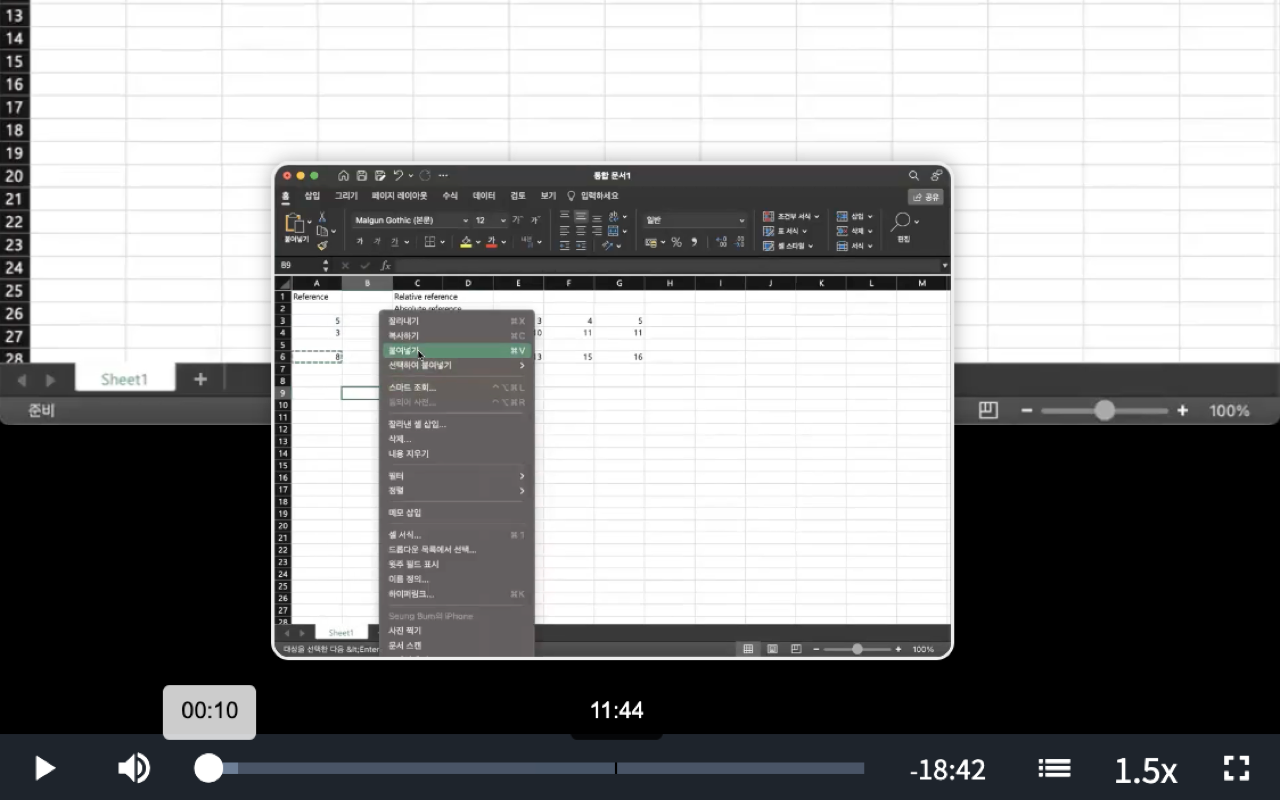Screen dimensions: 1280x800
Task: Click the zoom slider in the background spreadsheet status bar
Action: tap(1104, 410)
